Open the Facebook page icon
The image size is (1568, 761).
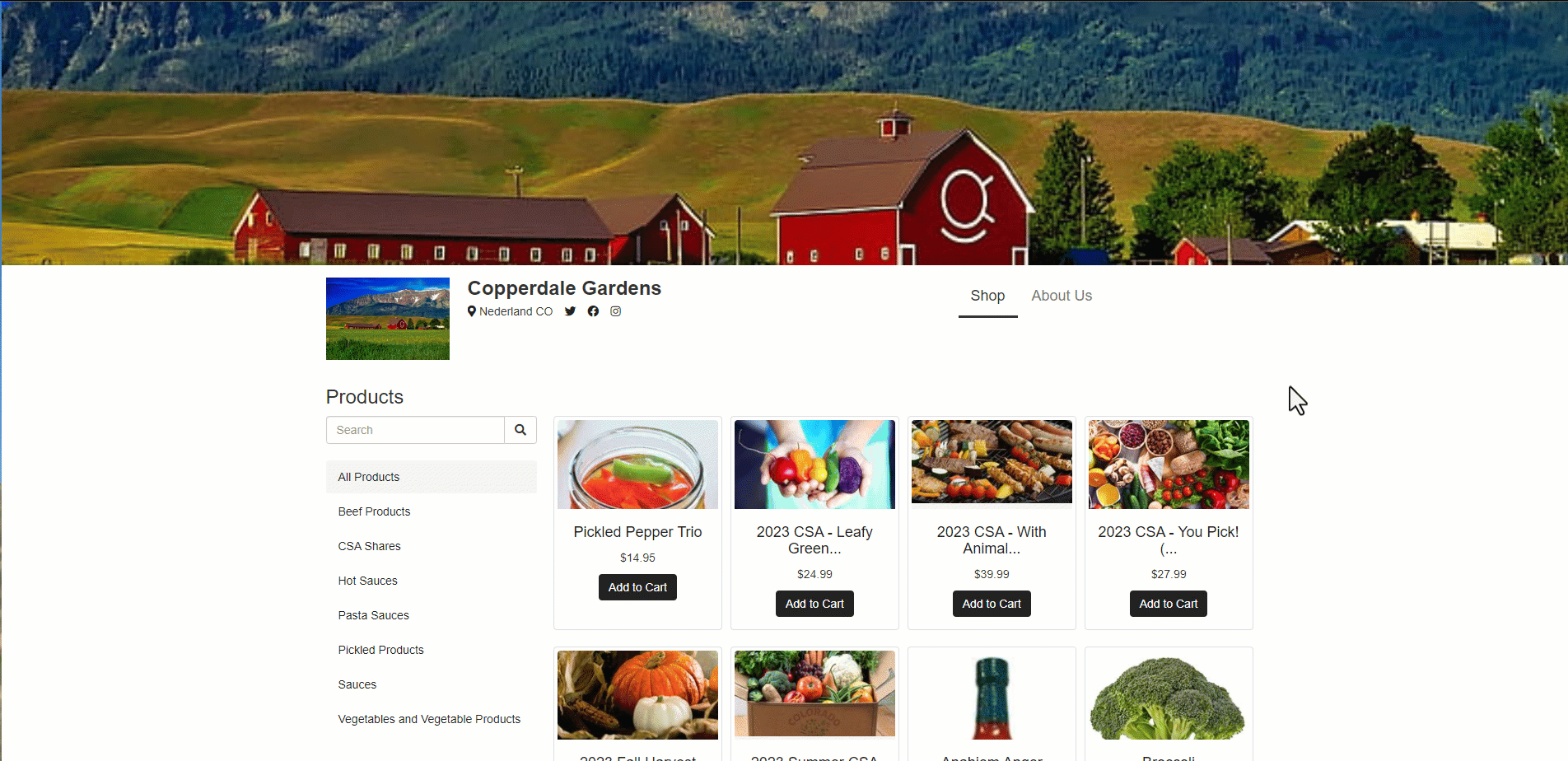(593, 311)
